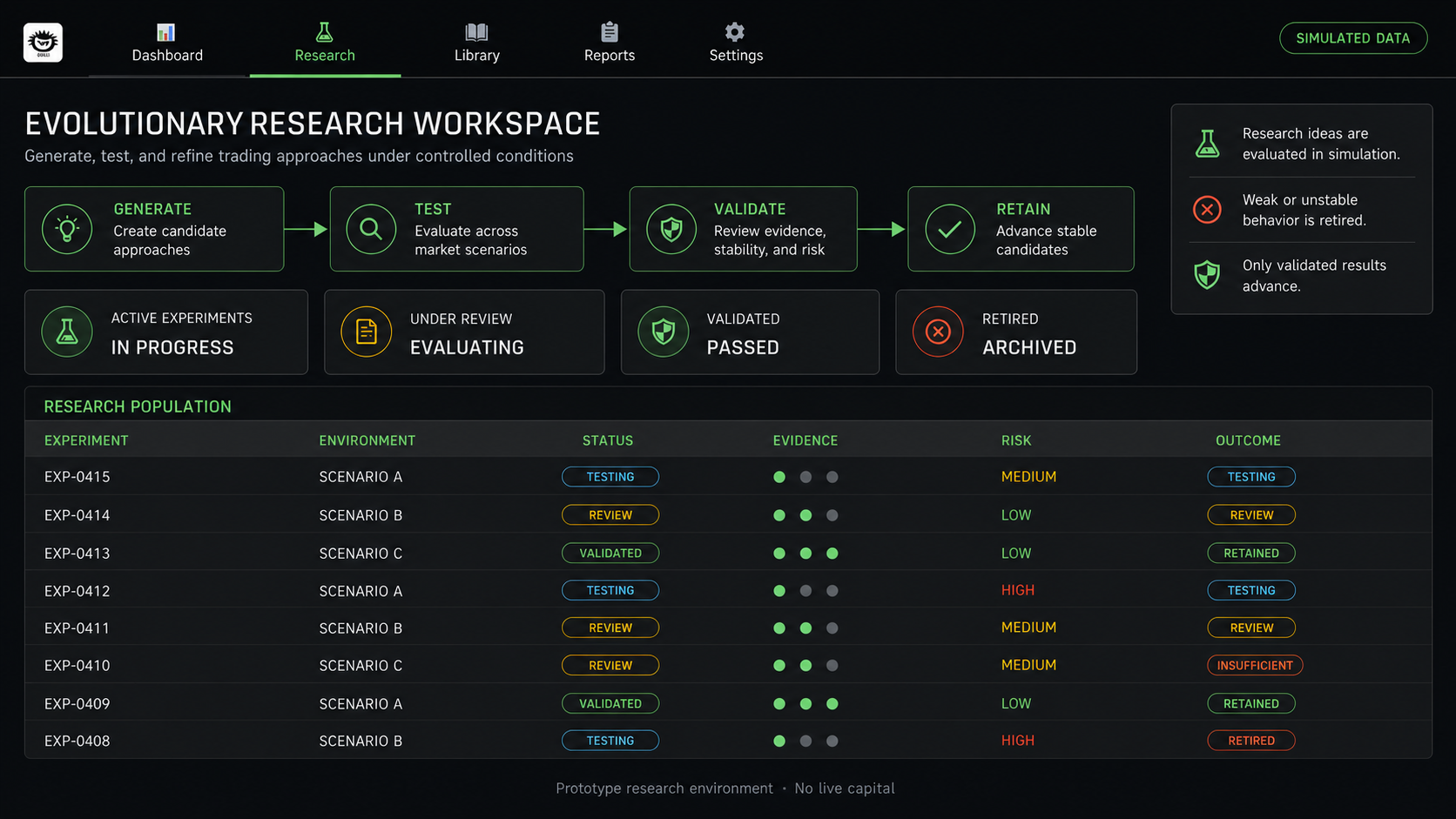This screenshot has width=1456, height=819.
Task: Select experiment EXP-0415
Action: pos(728,477)
